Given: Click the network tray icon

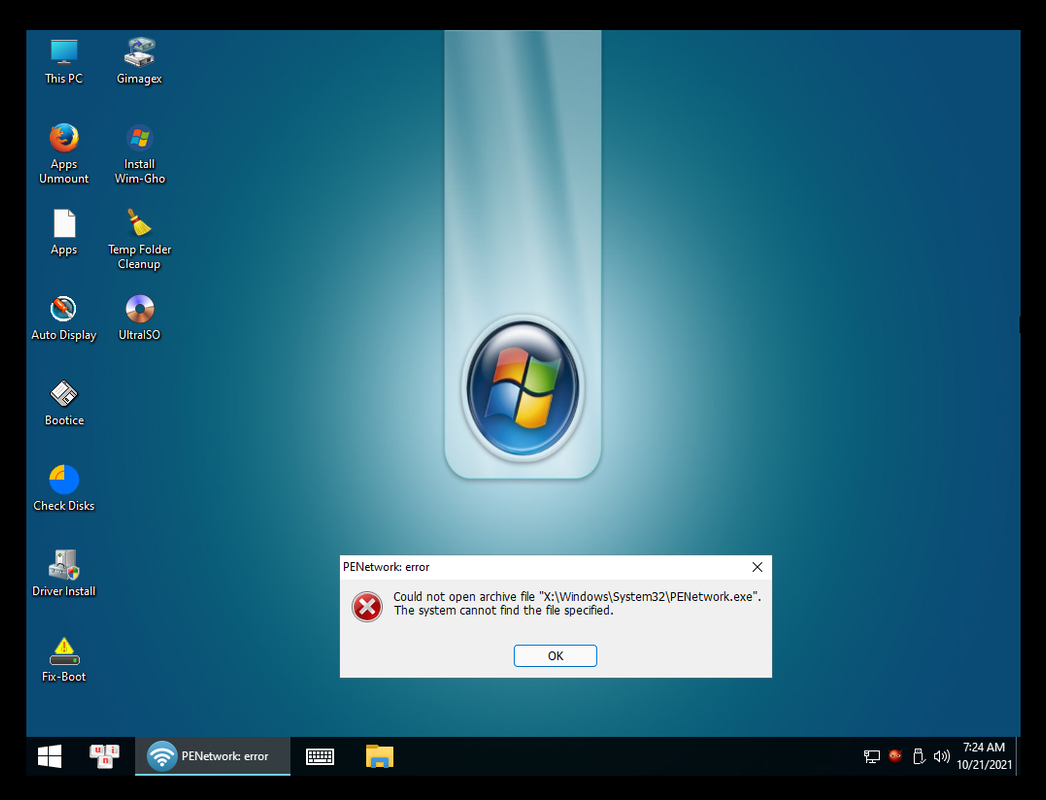Looking at the screenshot, I should (871, 756).
